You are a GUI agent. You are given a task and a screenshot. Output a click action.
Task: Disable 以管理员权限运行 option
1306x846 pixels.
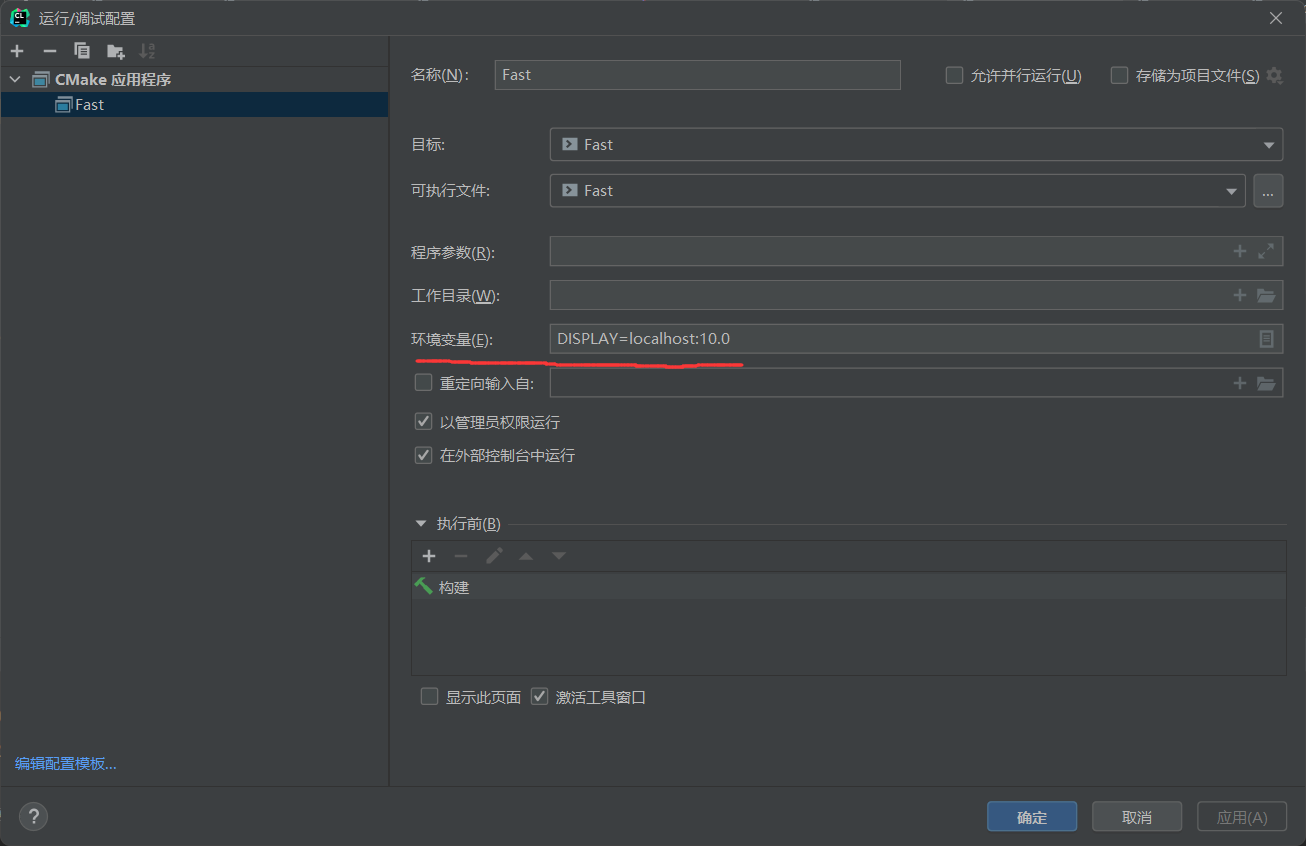(x=423, y=421)
